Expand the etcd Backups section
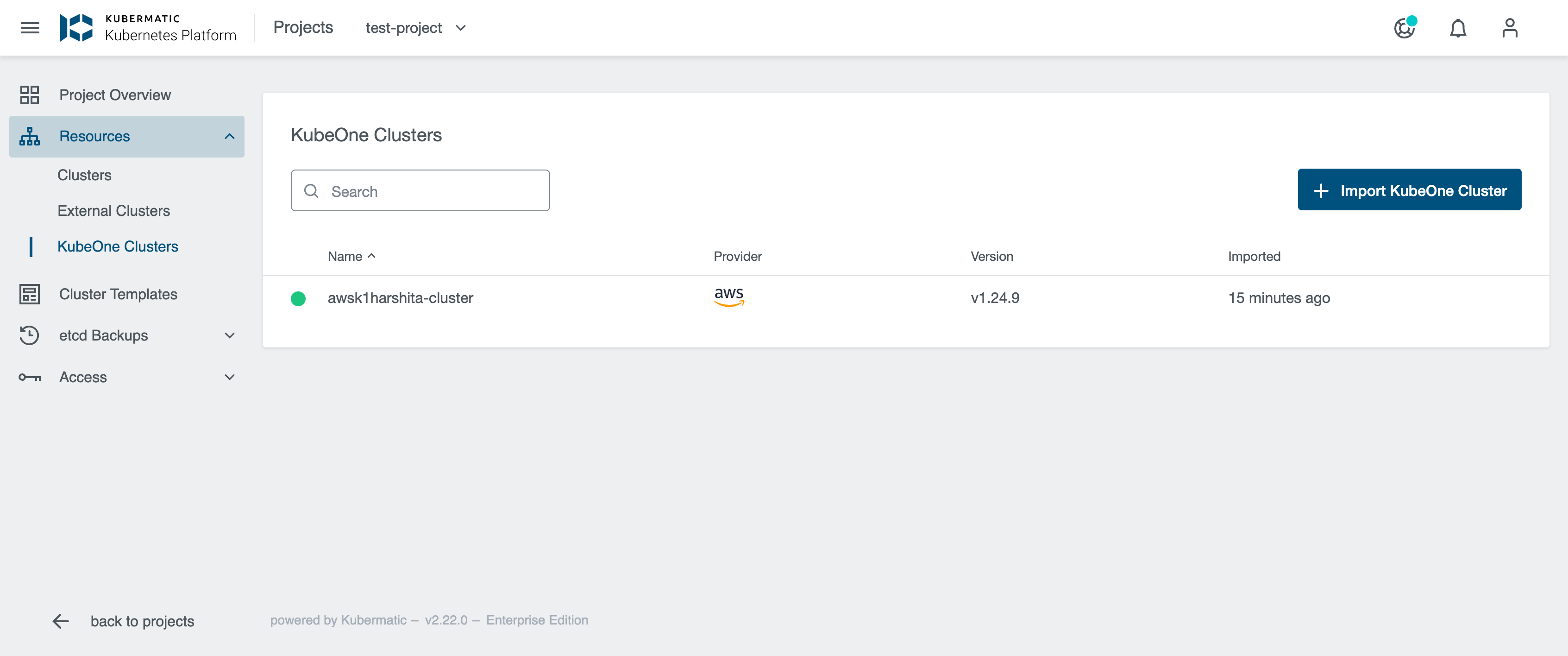Image resolution: width=1568 pixels, height=656 pixels. coord(230,335)
